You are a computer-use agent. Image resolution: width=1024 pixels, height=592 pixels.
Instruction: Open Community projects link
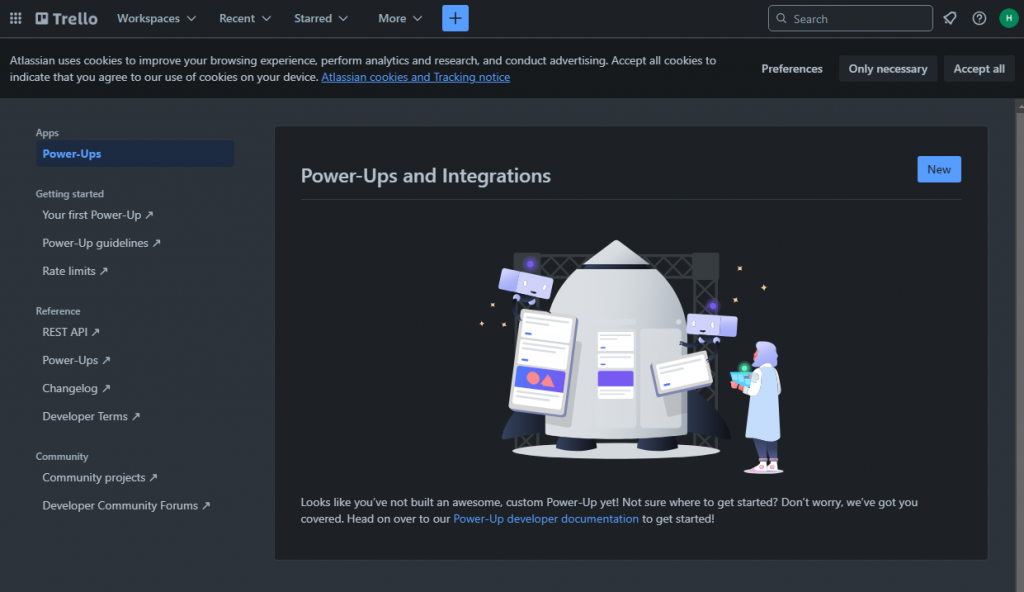(99, 478)
